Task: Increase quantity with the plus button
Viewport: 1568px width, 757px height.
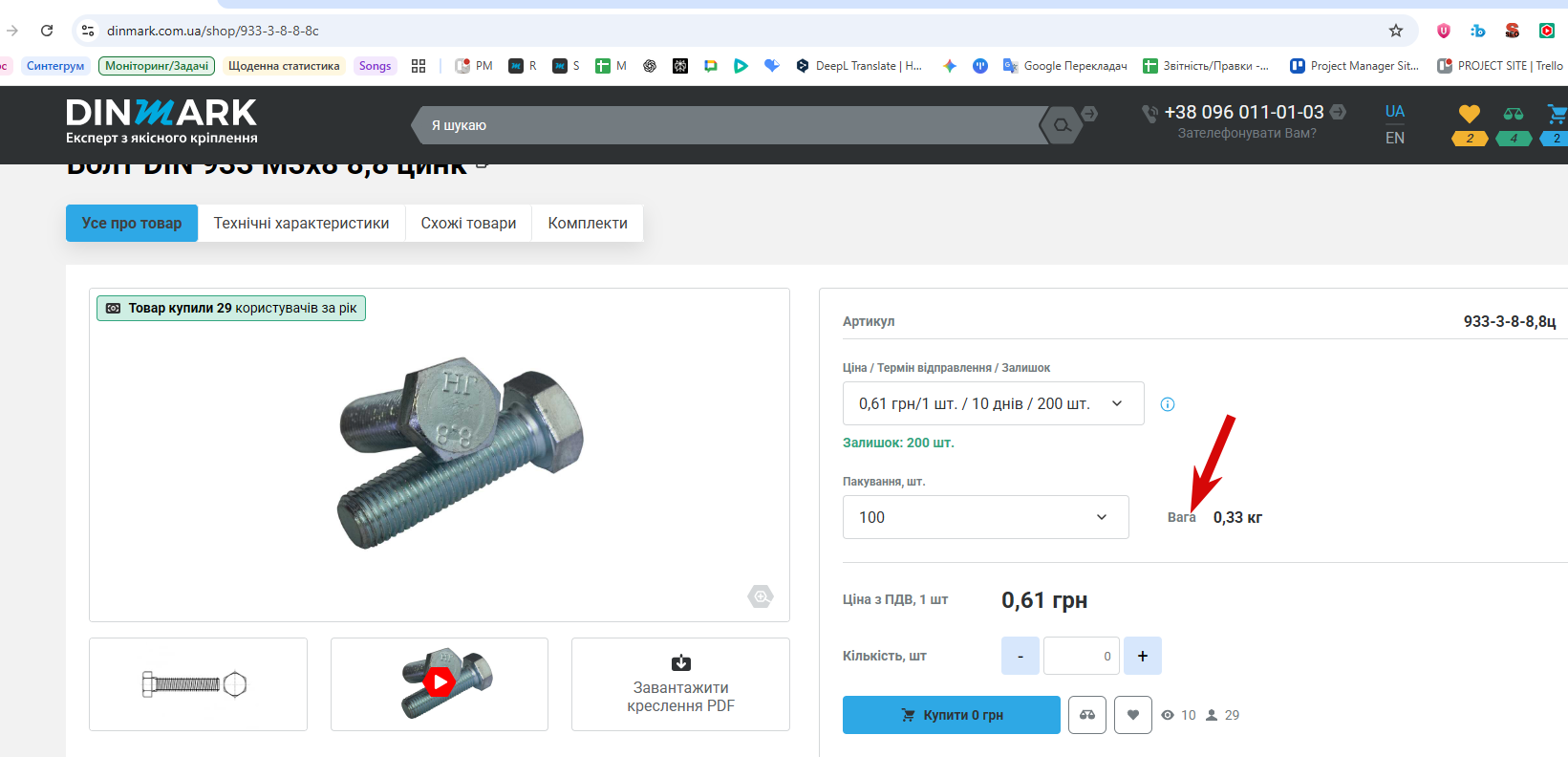Action: [1143, 656]
